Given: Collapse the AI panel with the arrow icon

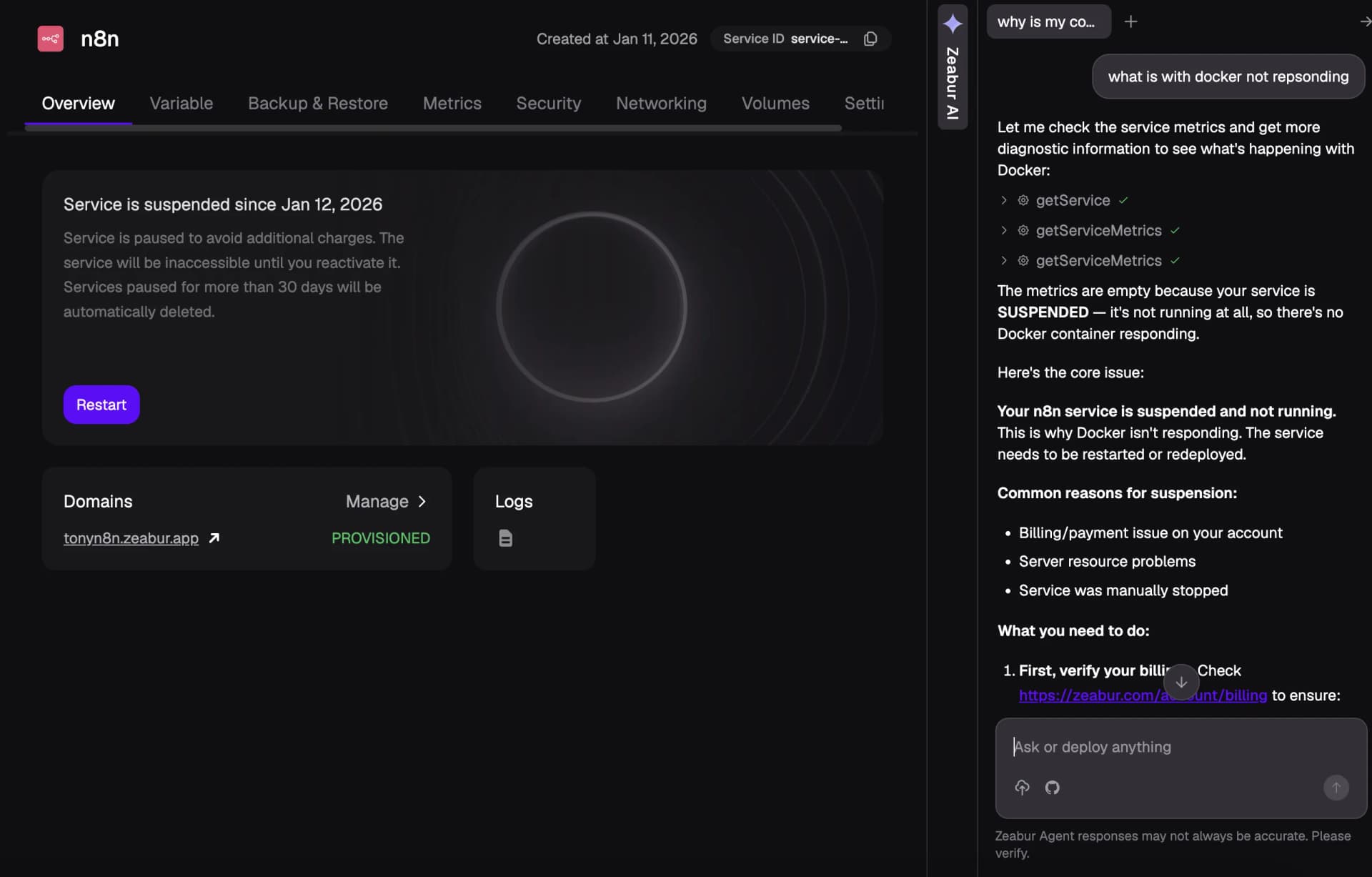Looking at the screenshot, I should tap(1365, 21).
